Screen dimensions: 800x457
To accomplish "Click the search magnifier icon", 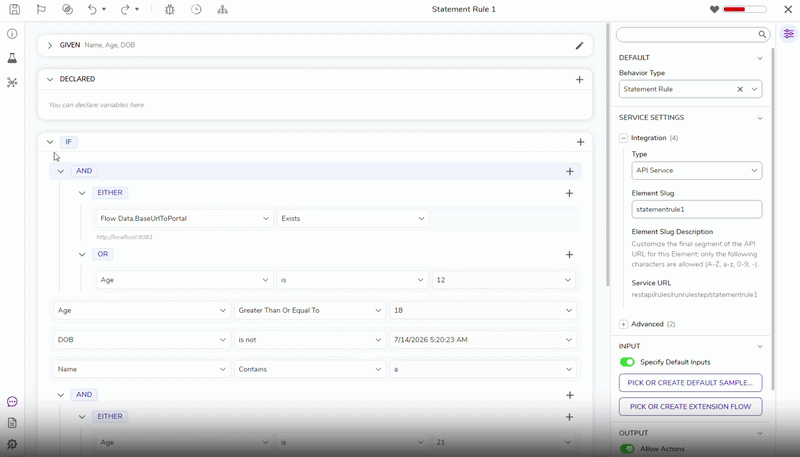I will 762,35.
